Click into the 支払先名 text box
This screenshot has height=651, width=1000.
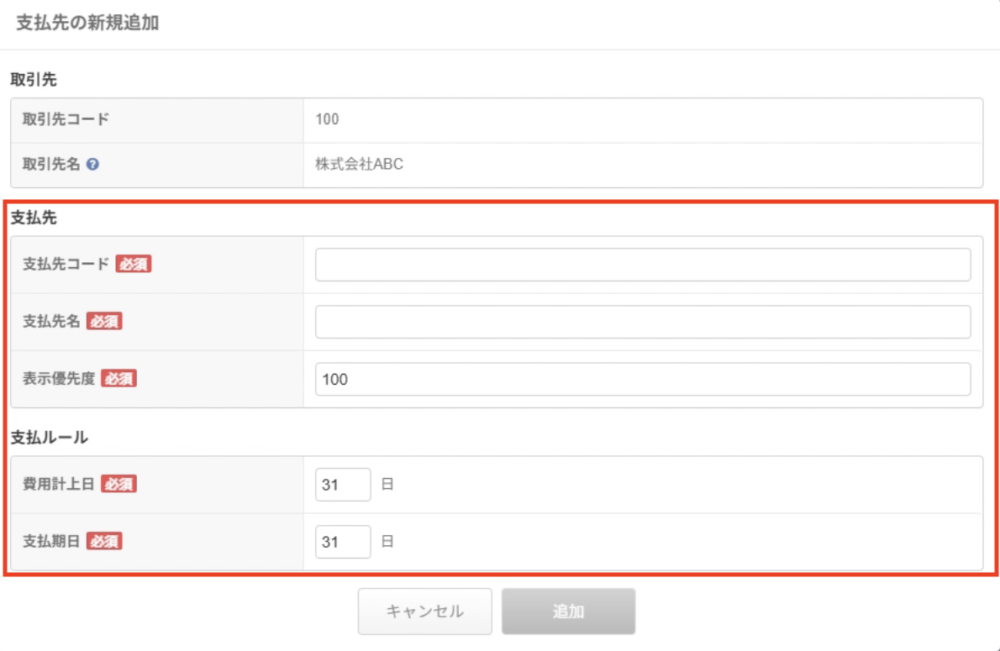642,322
